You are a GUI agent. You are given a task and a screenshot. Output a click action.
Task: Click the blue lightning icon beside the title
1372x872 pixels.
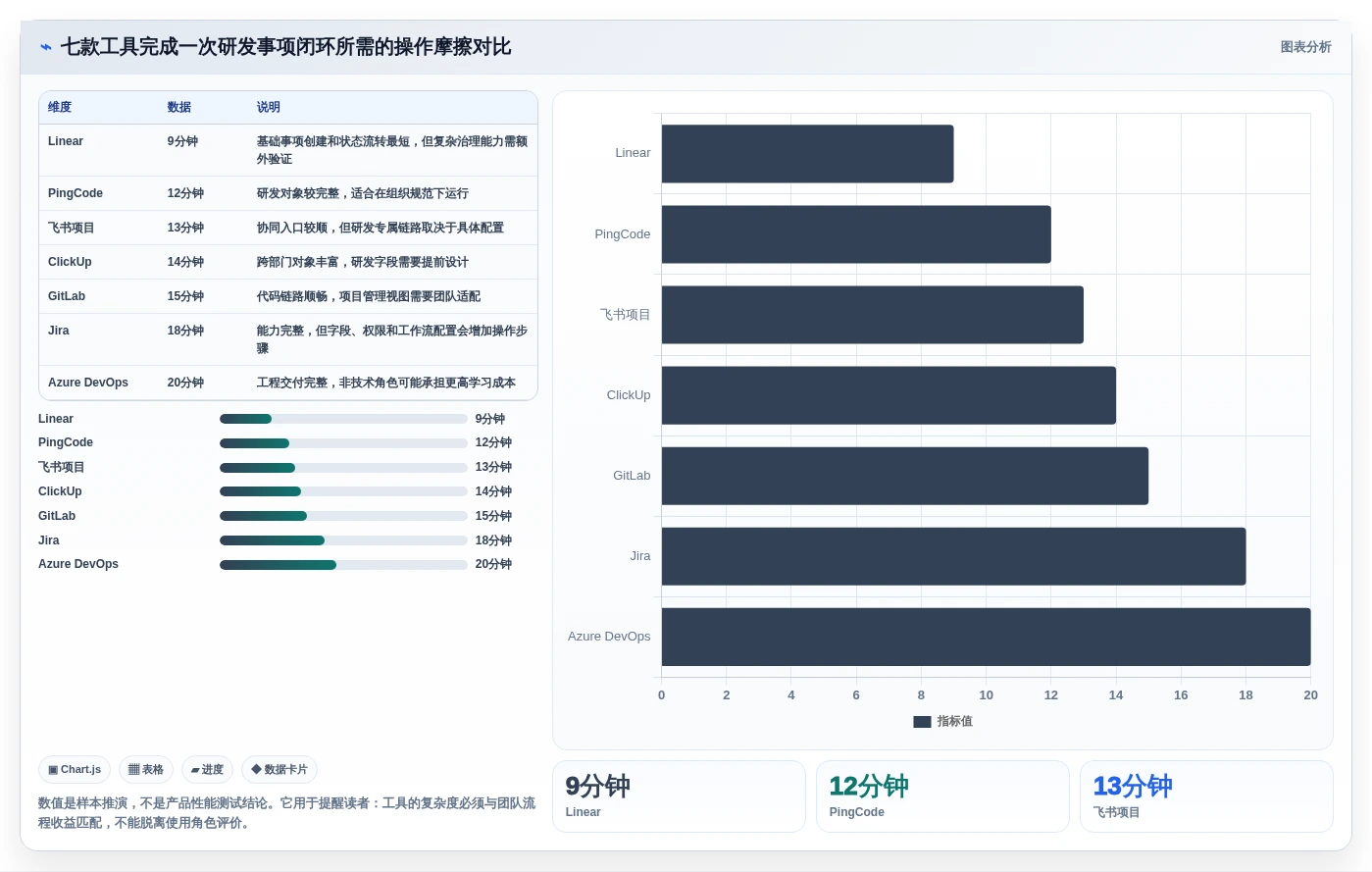[45, 47]
